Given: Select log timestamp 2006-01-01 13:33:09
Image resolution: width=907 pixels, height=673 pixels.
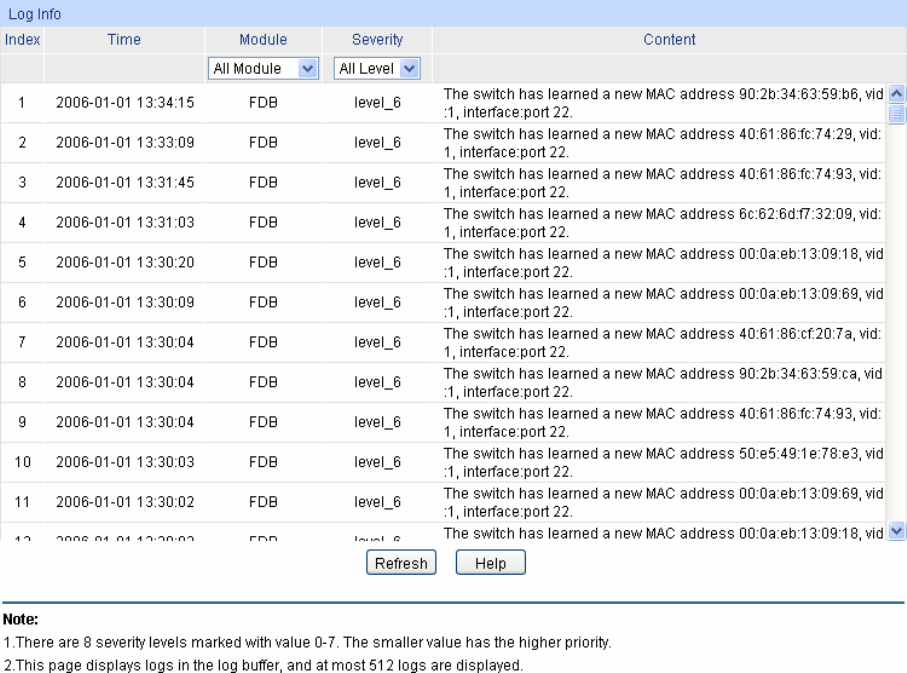Looking at the screenshot, I should [x=124, y=142].
